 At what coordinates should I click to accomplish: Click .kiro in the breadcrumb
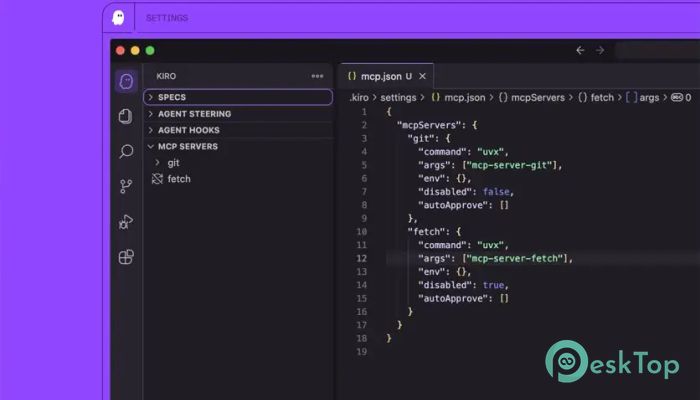[359, 98]
